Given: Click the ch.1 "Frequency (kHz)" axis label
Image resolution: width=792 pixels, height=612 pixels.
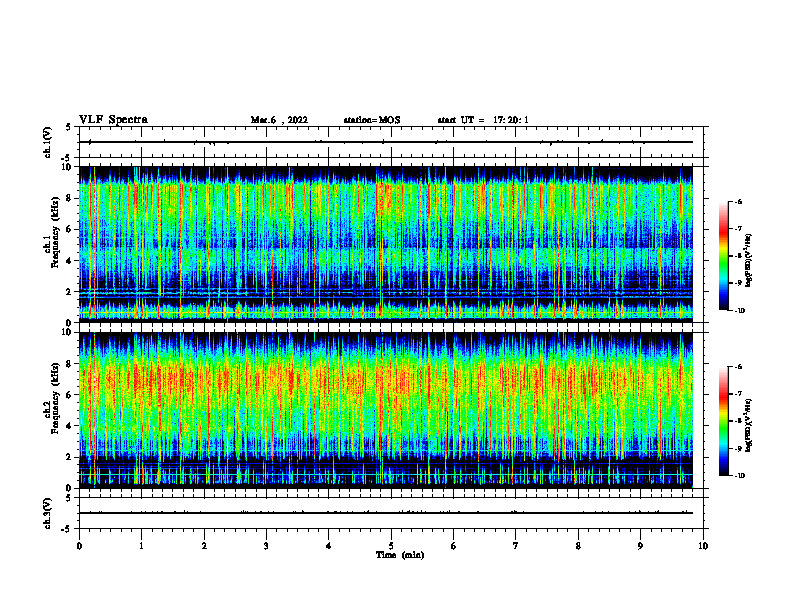Looking at the screenshot, I should point(55,232).
